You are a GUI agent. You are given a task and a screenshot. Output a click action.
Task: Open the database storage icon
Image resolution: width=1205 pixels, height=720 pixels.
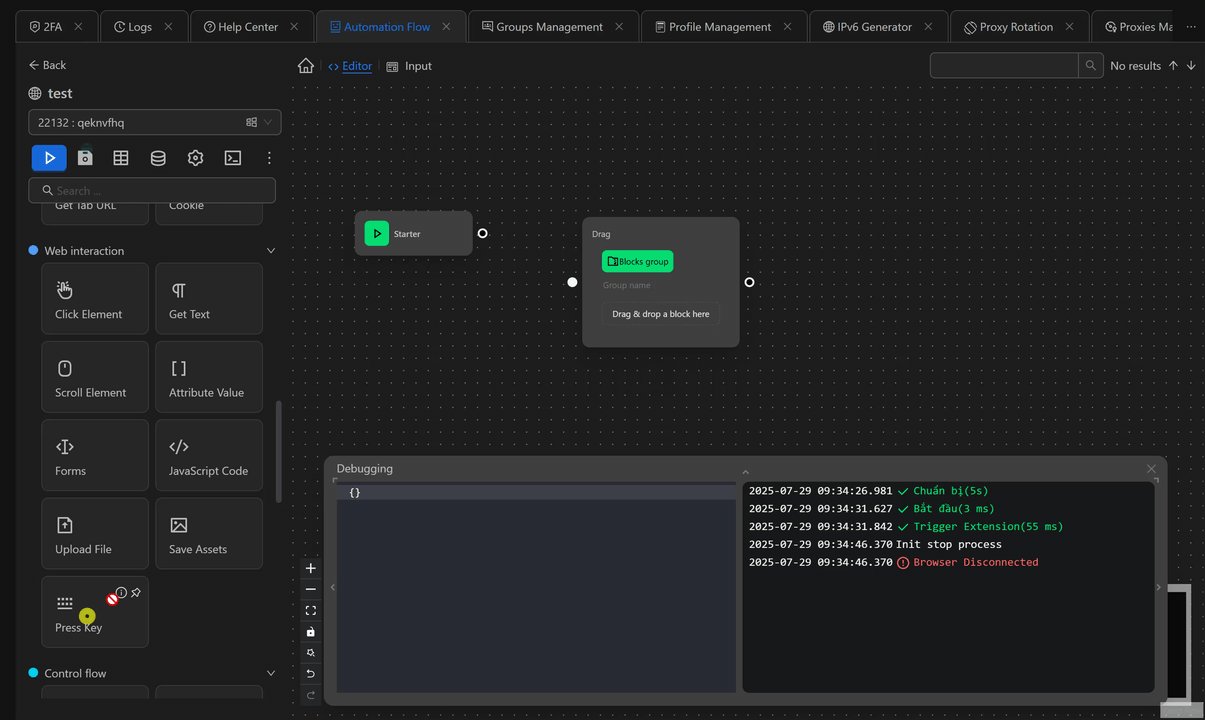pyautogui.click(x=158, y=158)
